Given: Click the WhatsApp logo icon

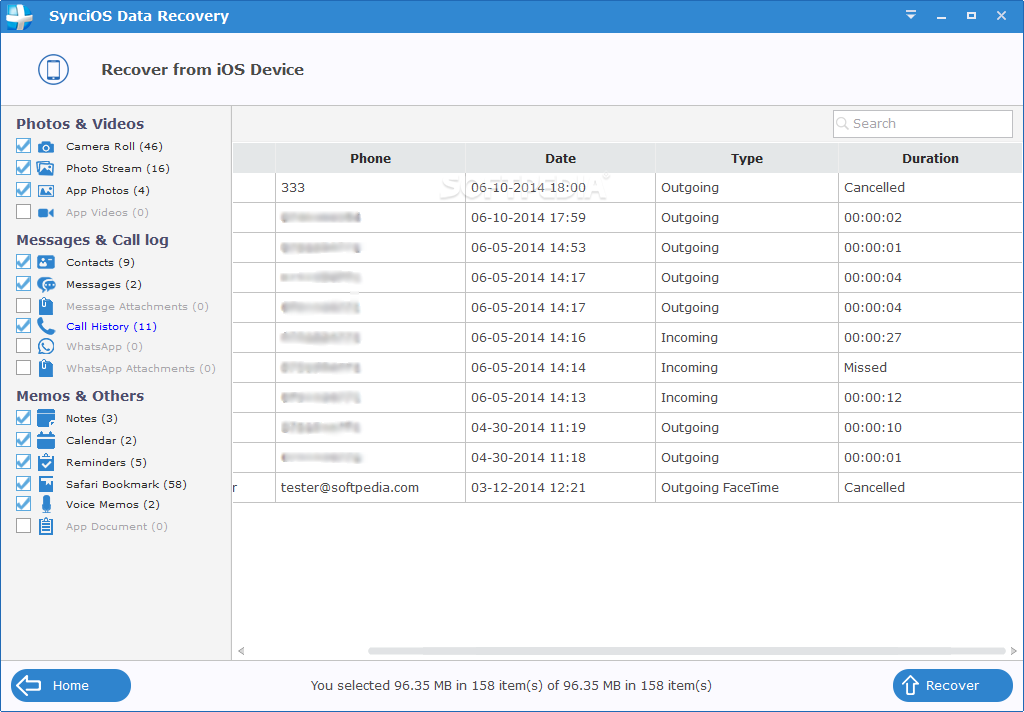Looking at the screenshot, I should click(x=46, y=346).
